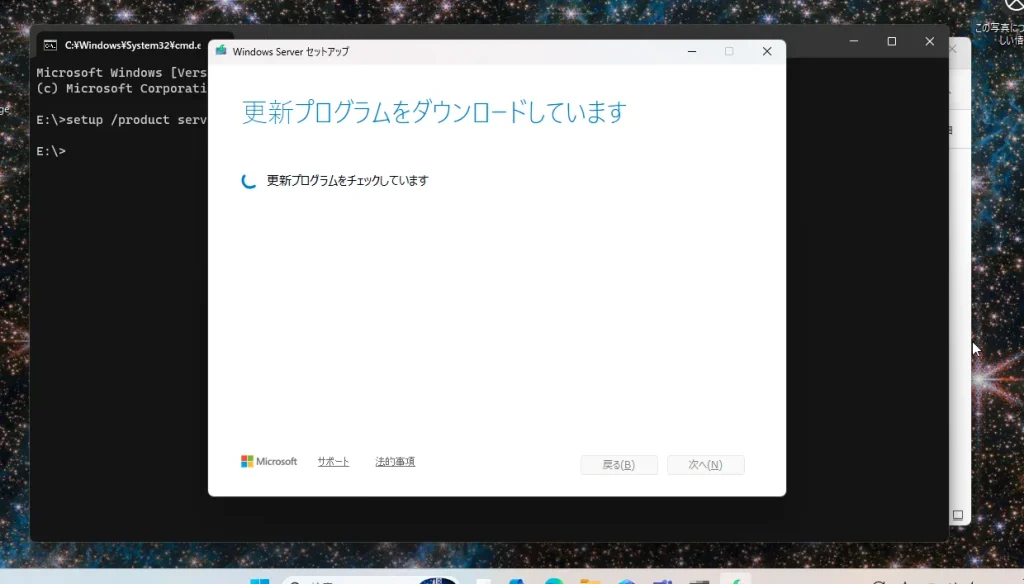This screenshot has width=1024, height=584.
Task: Click the 次へ(N) button
Action: pos(705,465)
